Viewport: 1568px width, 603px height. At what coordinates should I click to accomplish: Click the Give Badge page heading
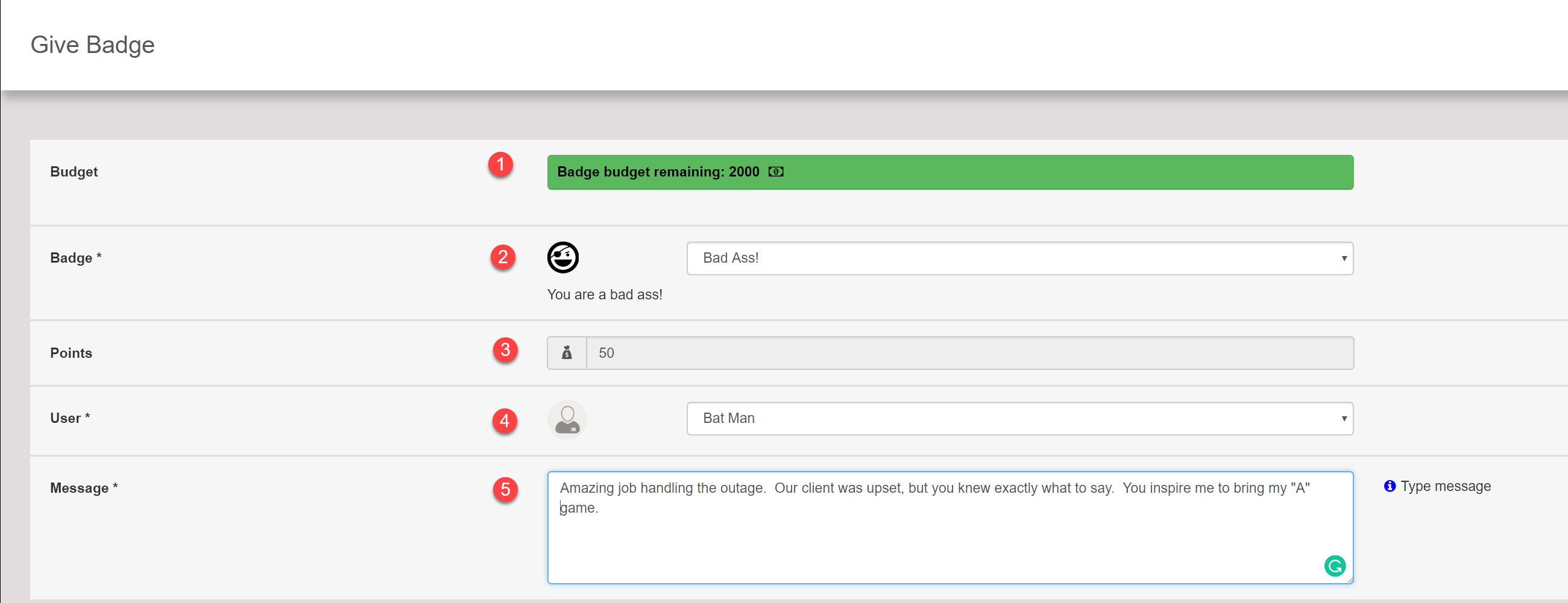click(x=92, y=45)
